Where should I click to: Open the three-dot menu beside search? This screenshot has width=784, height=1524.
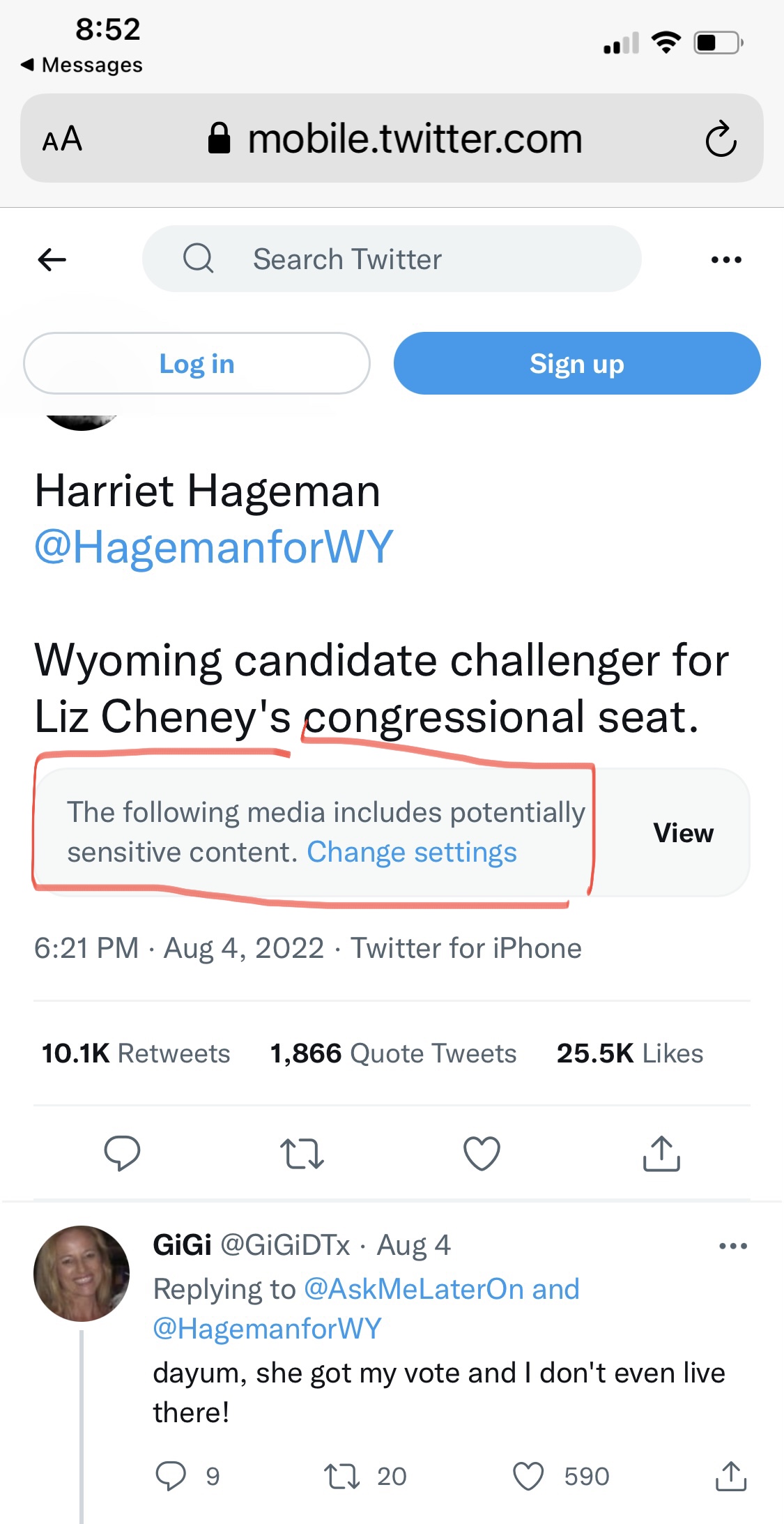point(726,260)
